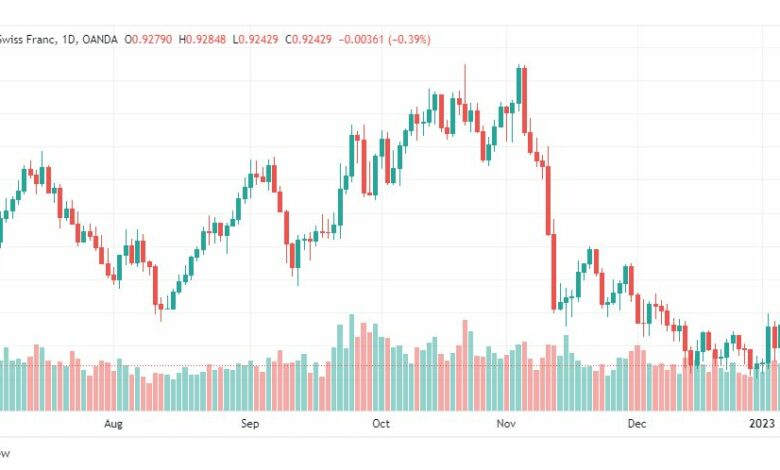Select the Nov label on time axis
780x470 pixels.
tap(506, 424)
